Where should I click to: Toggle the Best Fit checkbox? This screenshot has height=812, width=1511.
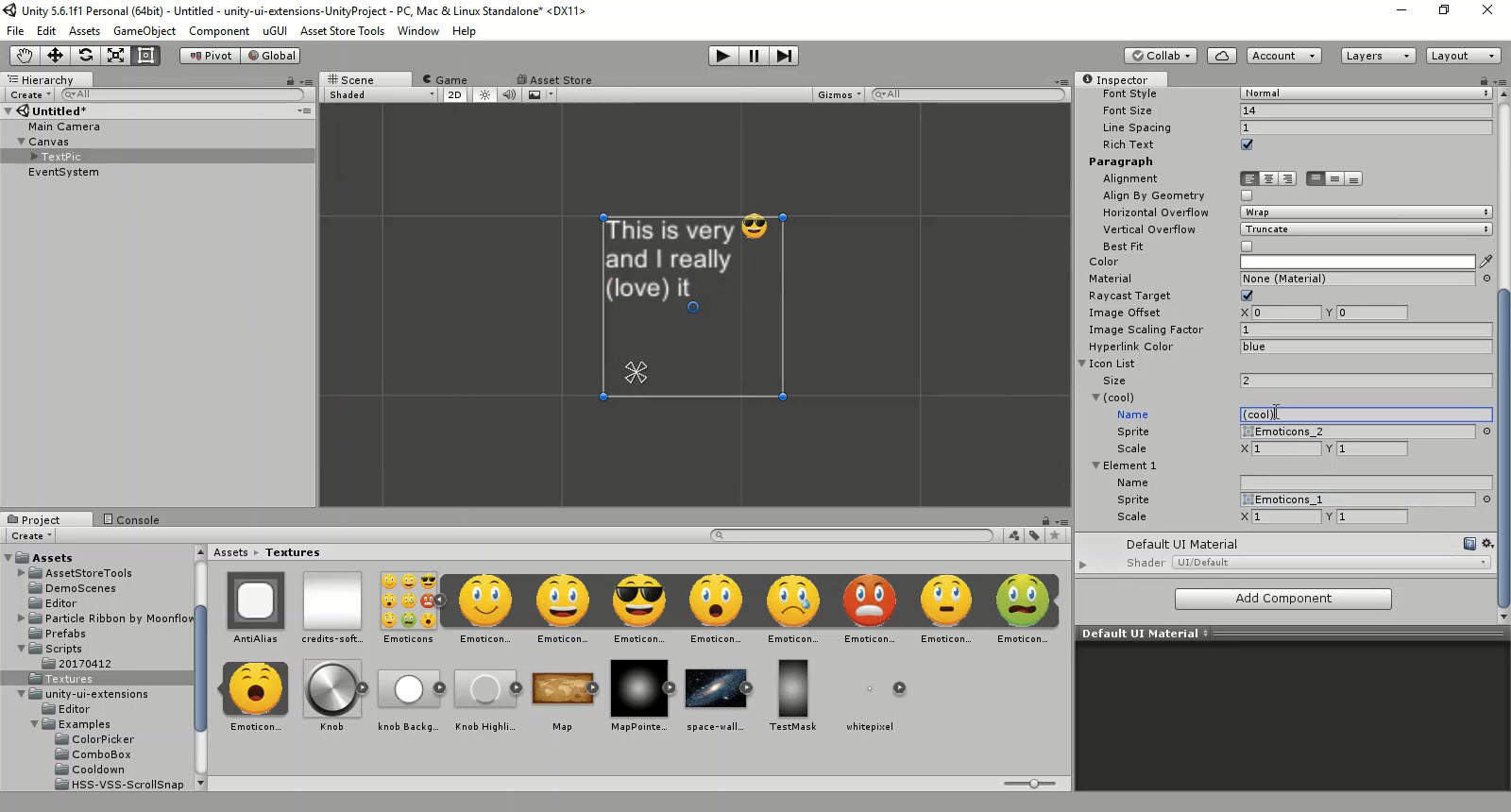pos(1247,246)
